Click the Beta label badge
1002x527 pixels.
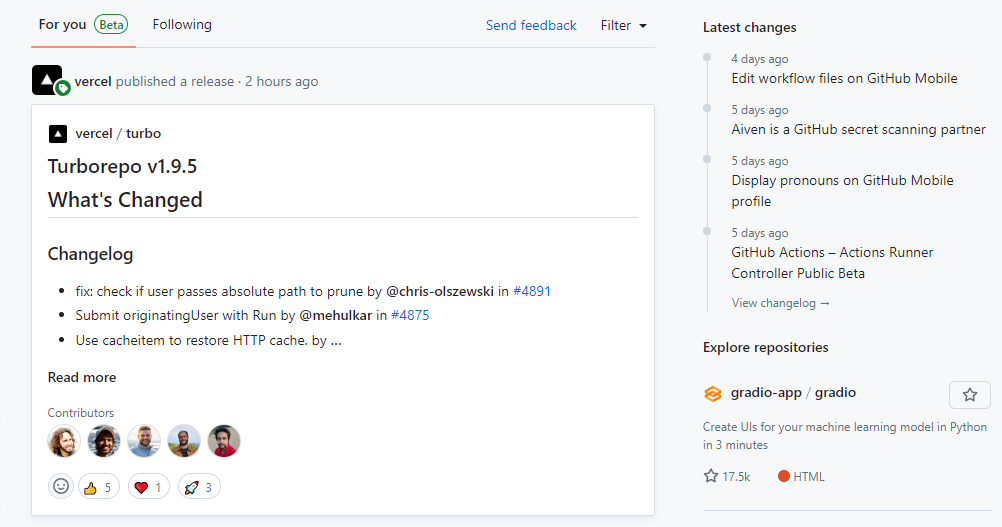(x=111, y=25)
